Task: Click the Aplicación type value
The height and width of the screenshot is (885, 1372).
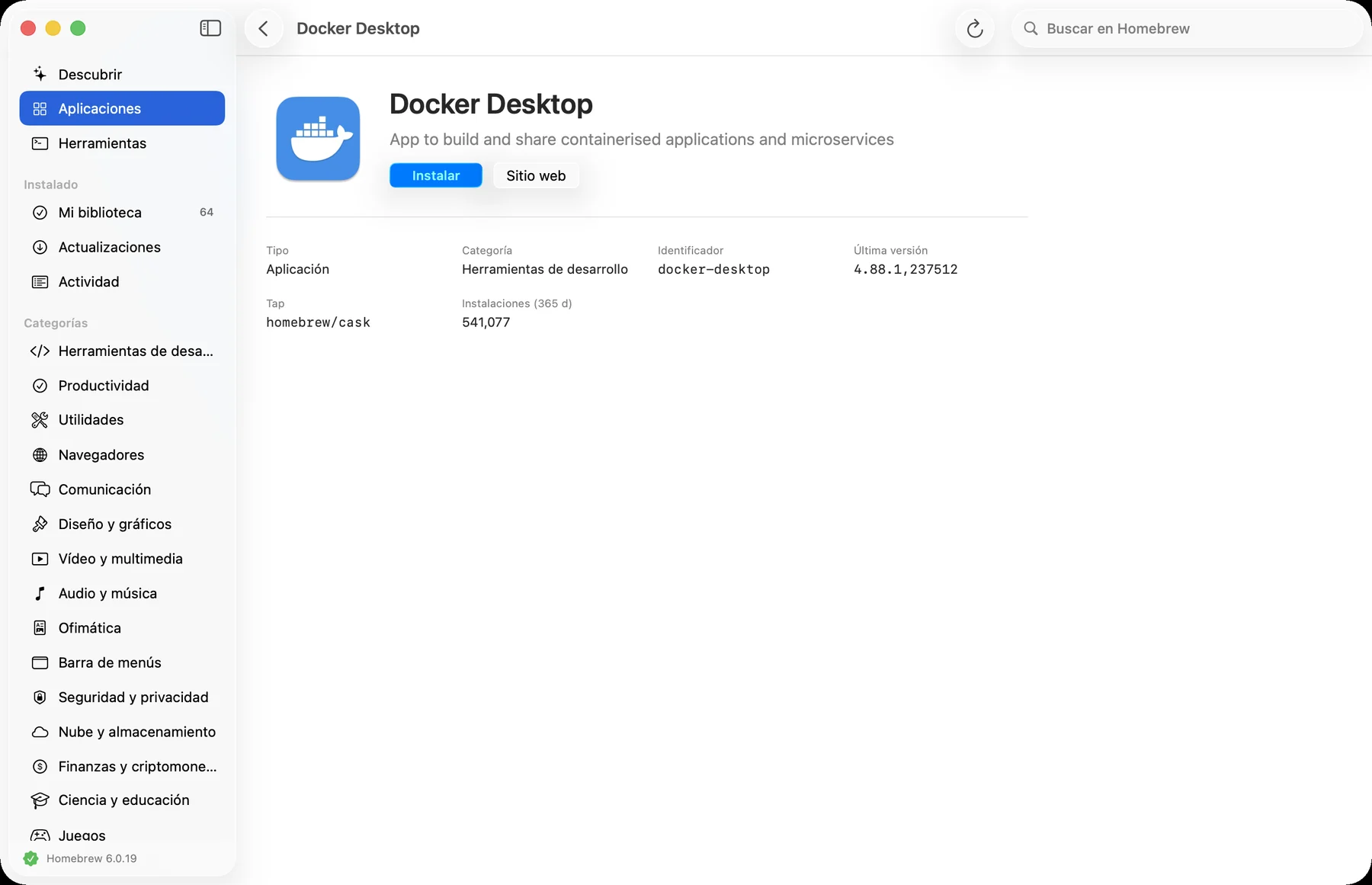Action: point(297,269)
